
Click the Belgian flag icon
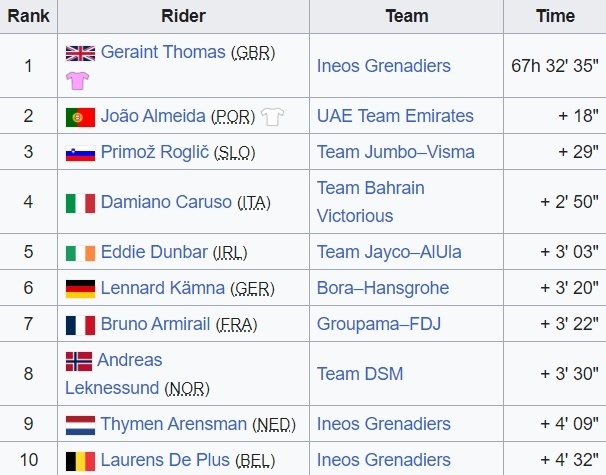point(80,460)
